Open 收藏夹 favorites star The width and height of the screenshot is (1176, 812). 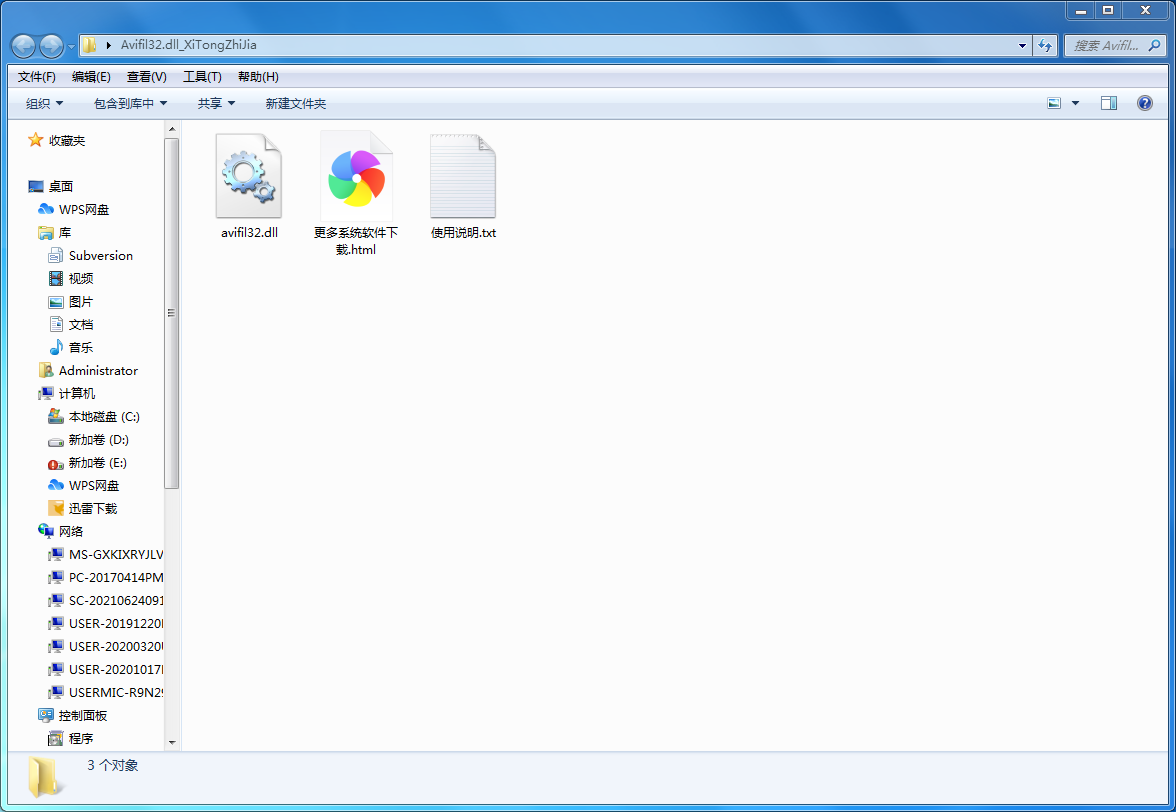[35, 140]
